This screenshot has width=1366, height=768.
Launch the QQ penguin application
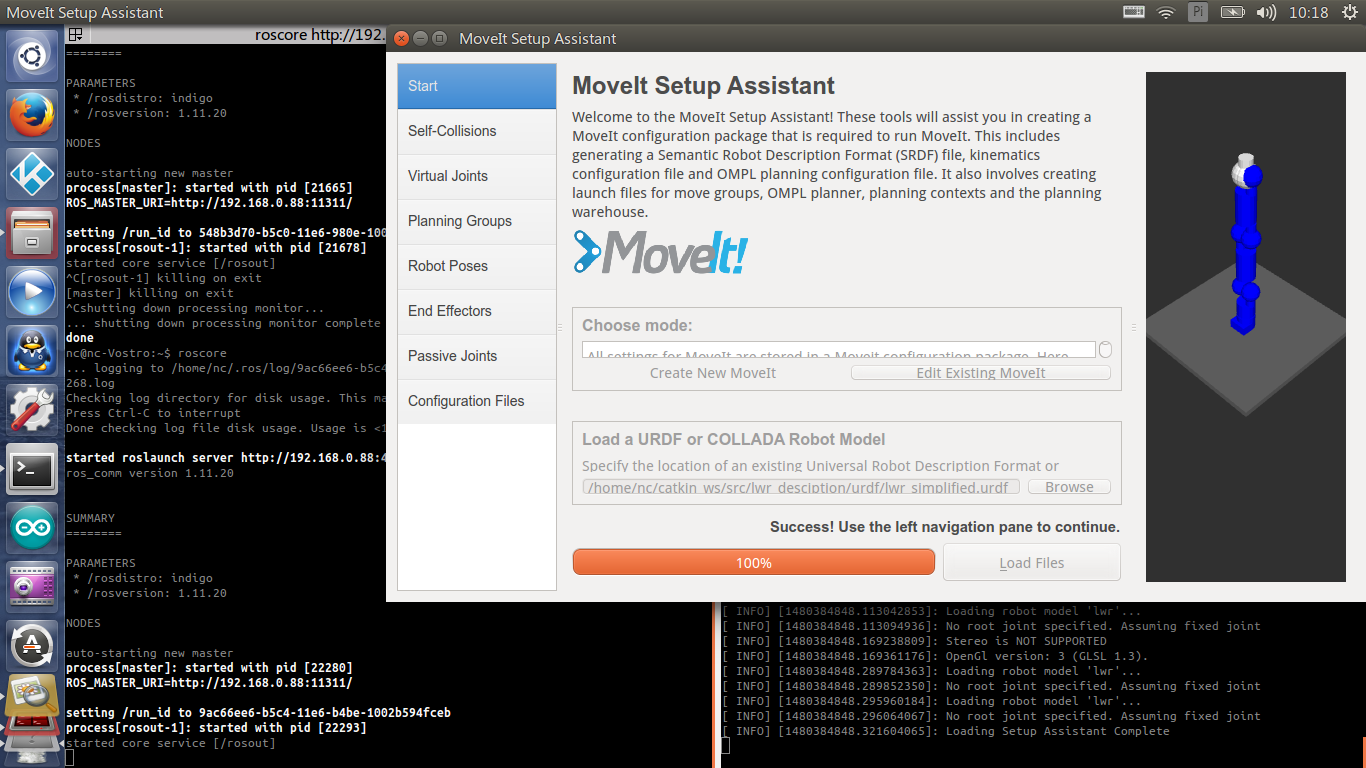33,351
